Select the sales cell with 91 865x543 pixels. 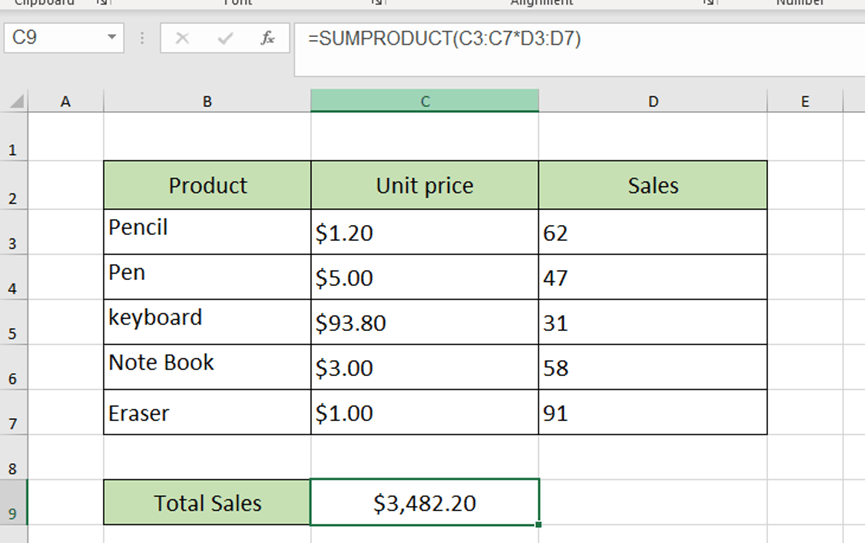653,412
